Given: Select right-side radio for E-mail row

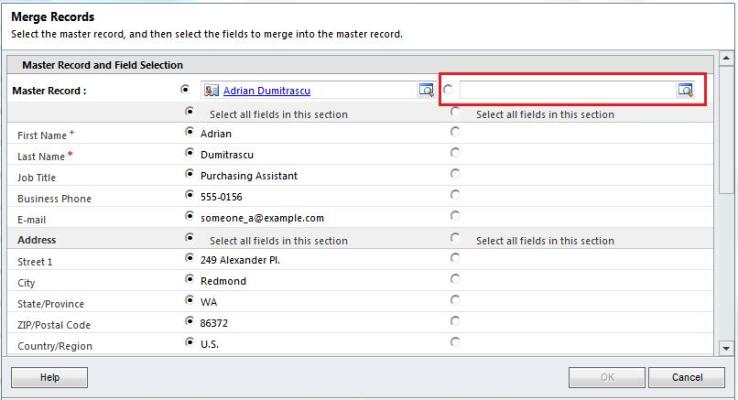Looking at the screenshot, I should (455, 216).
